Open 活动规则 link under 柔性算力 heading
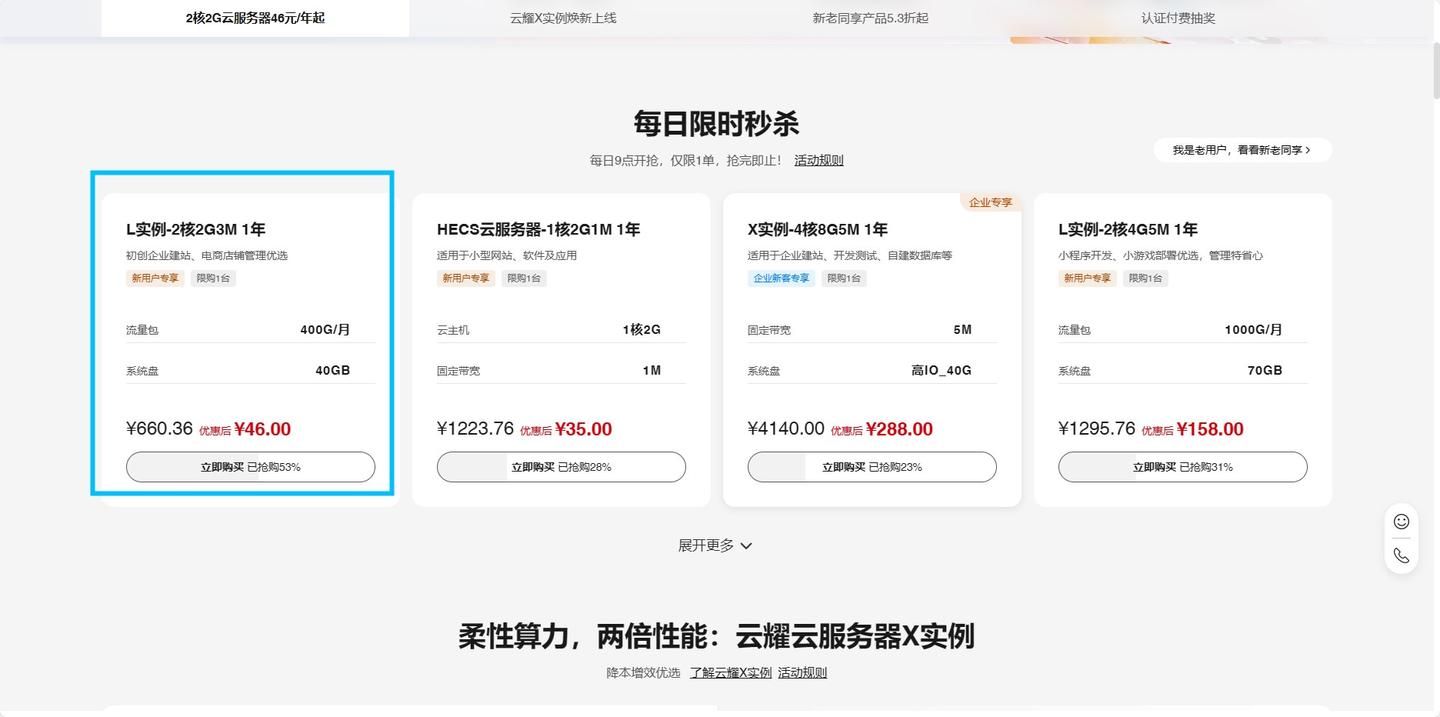The image size is (1440, 717). [x=802, y=673]
